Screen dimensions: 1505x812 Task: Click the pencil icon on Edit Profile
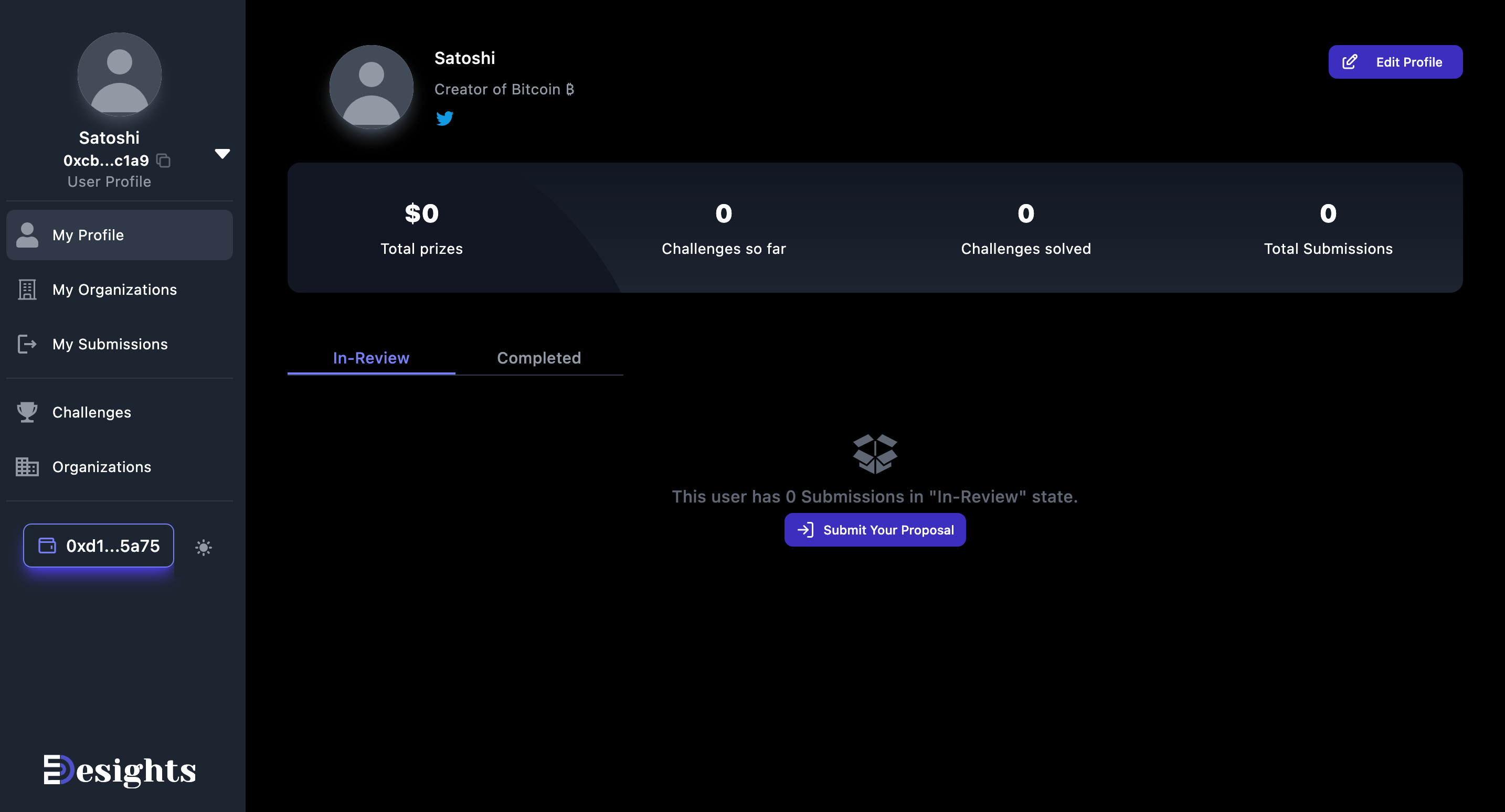[1350, 62]
